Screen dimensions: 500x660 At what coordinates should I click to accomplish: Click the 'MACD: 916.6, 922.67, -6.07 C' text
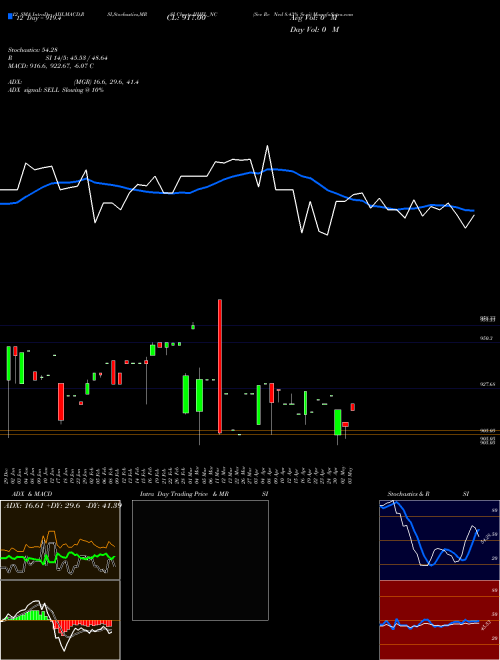tap(51, 66)
